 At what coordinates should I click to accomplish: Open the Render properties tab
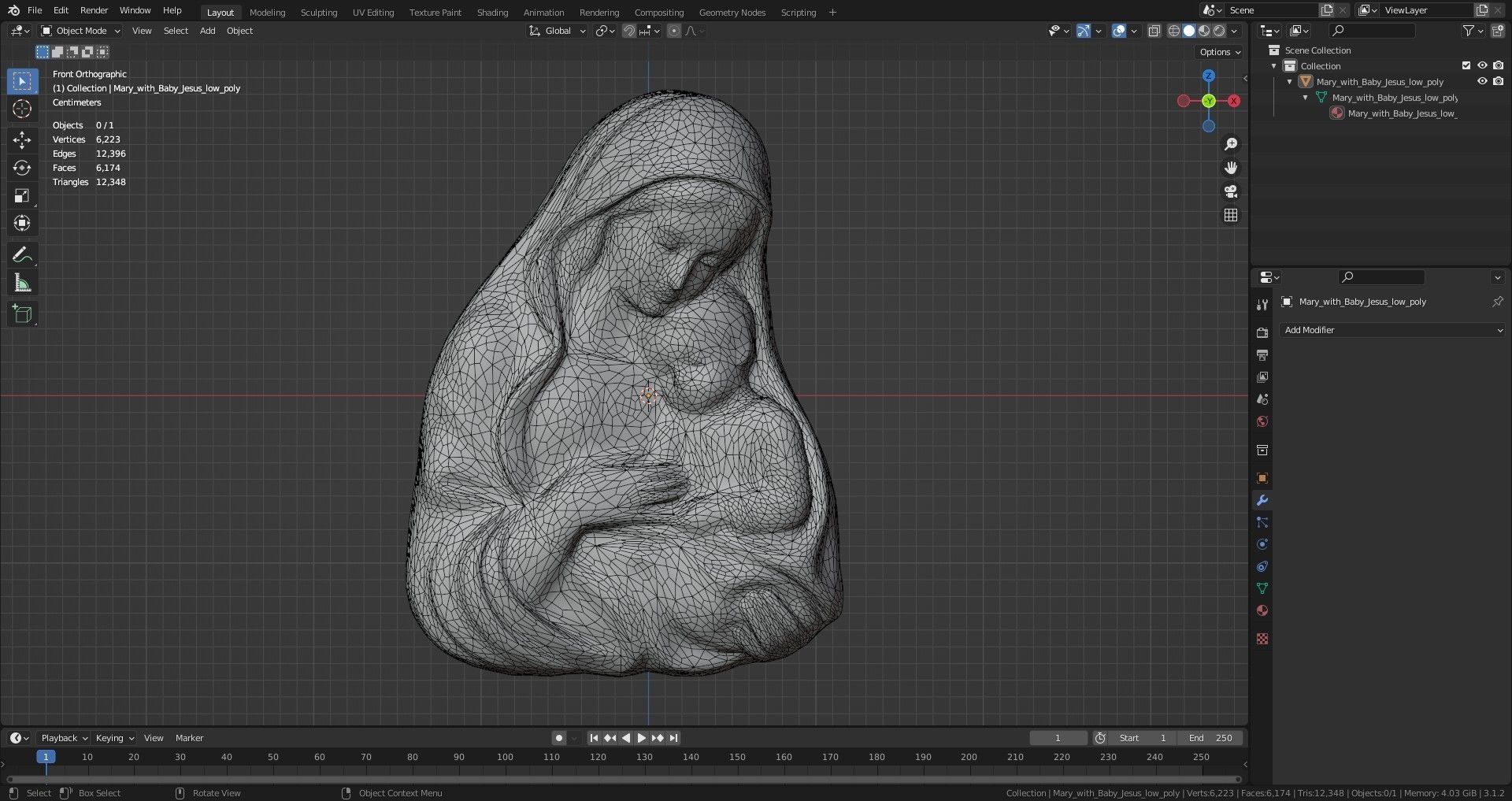click(1262, 333)
